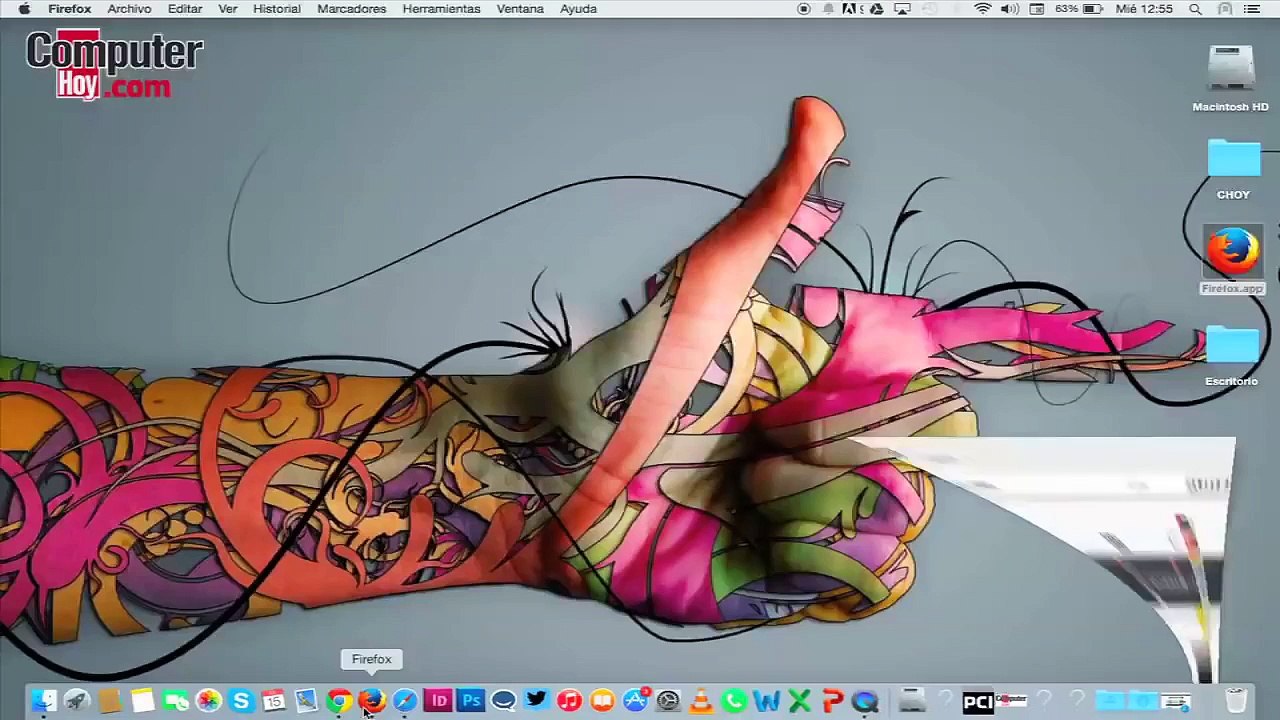Open Google Drive menu bar icon
1280x720 pixels.
point(877,9)
